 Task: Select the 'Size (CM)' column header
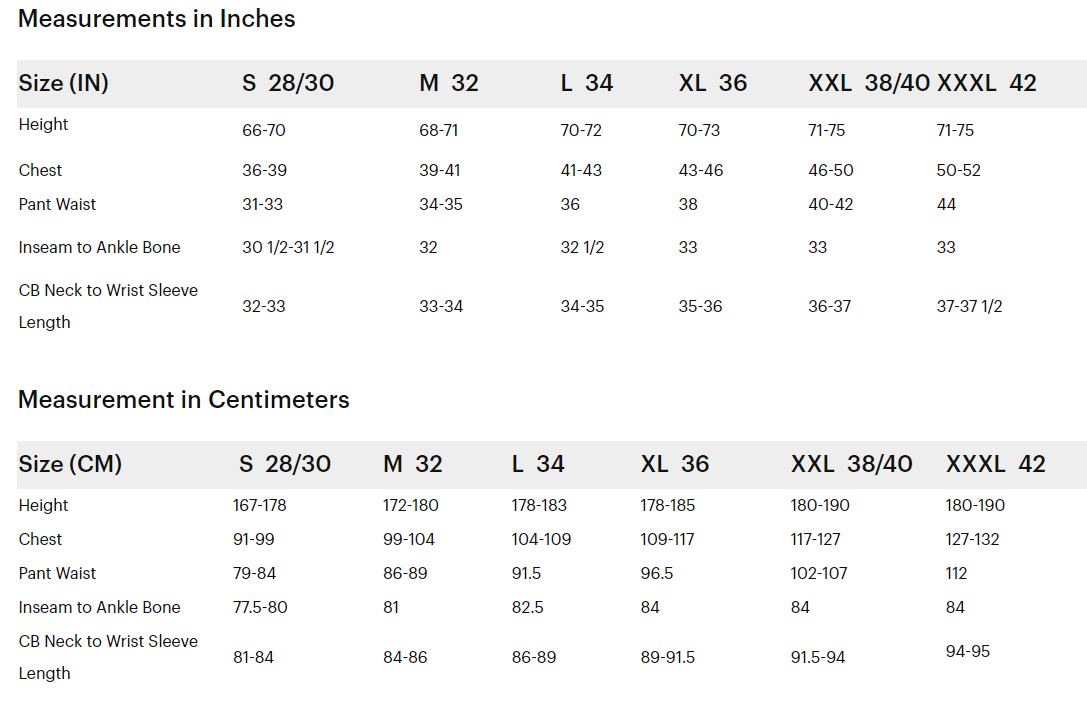pos(70,464)
